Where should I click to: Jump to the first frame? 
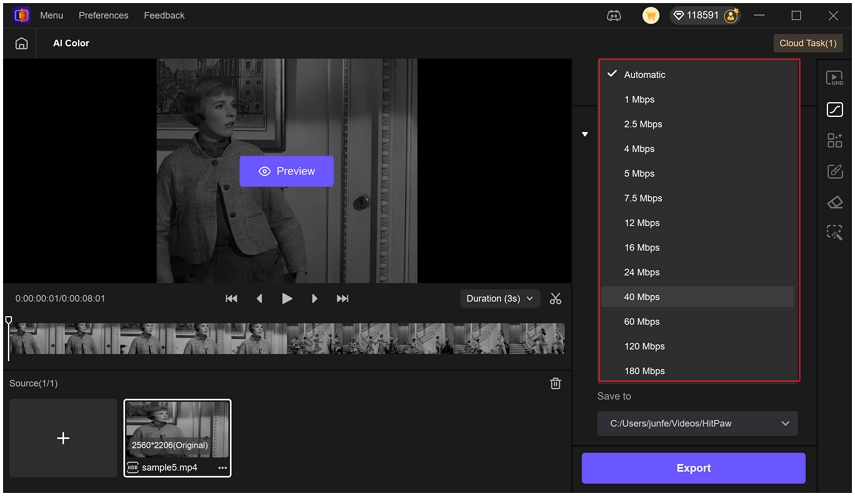click(231, 299)
